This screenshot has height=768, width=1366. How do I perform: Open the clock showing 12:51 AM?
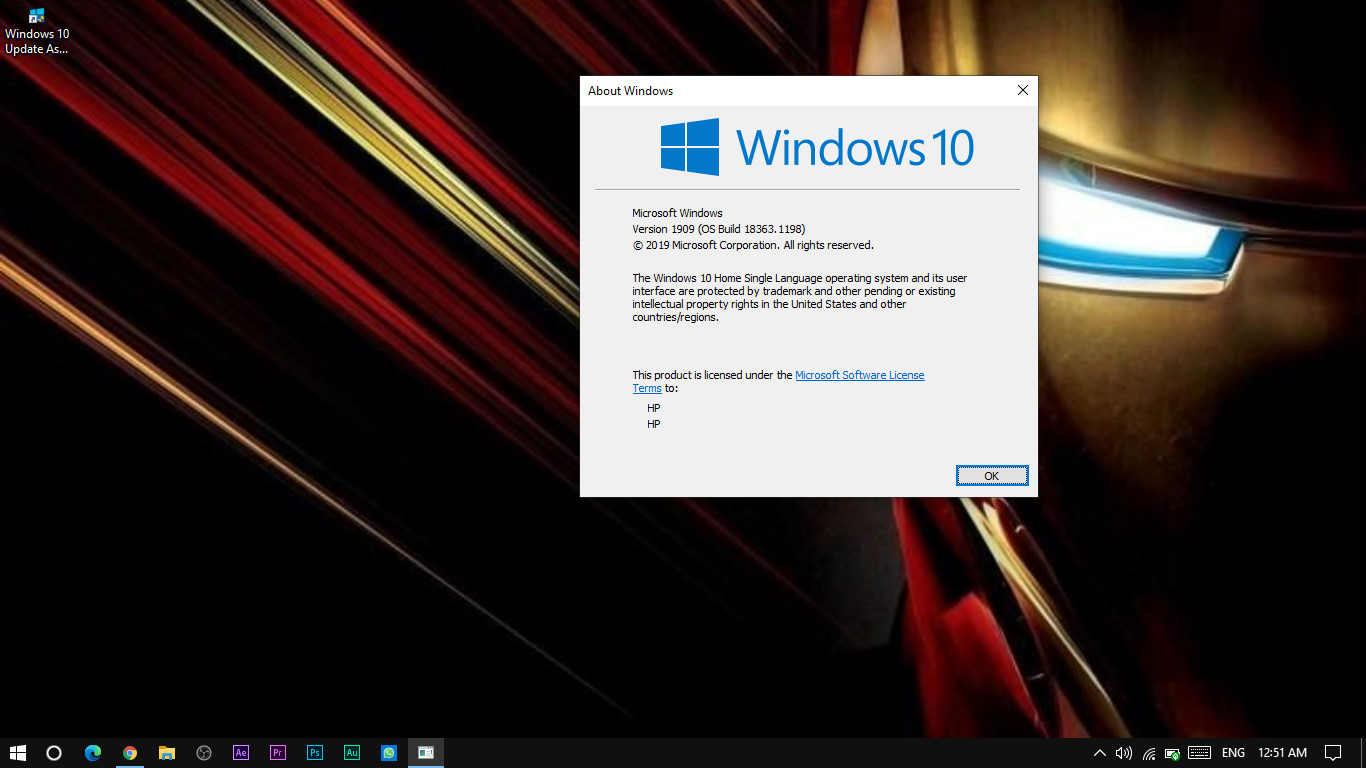click(1282, 753)
